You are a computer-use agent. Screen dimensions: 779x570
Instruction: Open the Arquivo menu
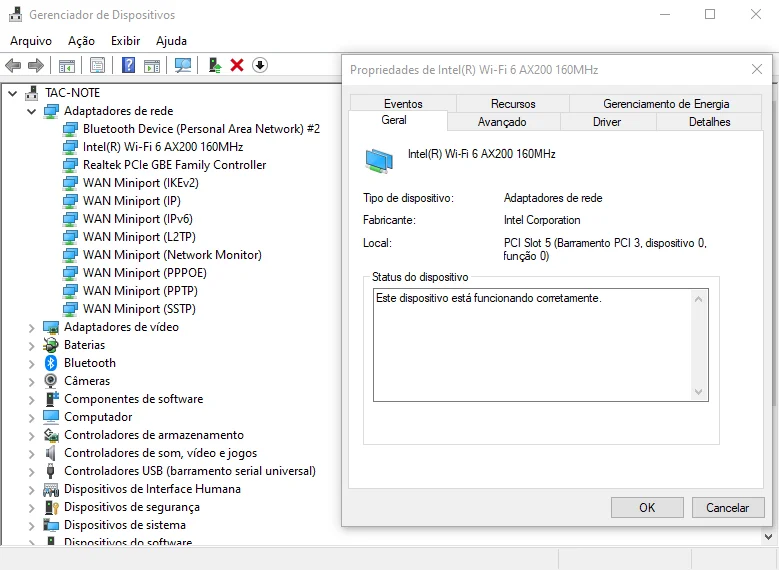[x=31, y=41]
